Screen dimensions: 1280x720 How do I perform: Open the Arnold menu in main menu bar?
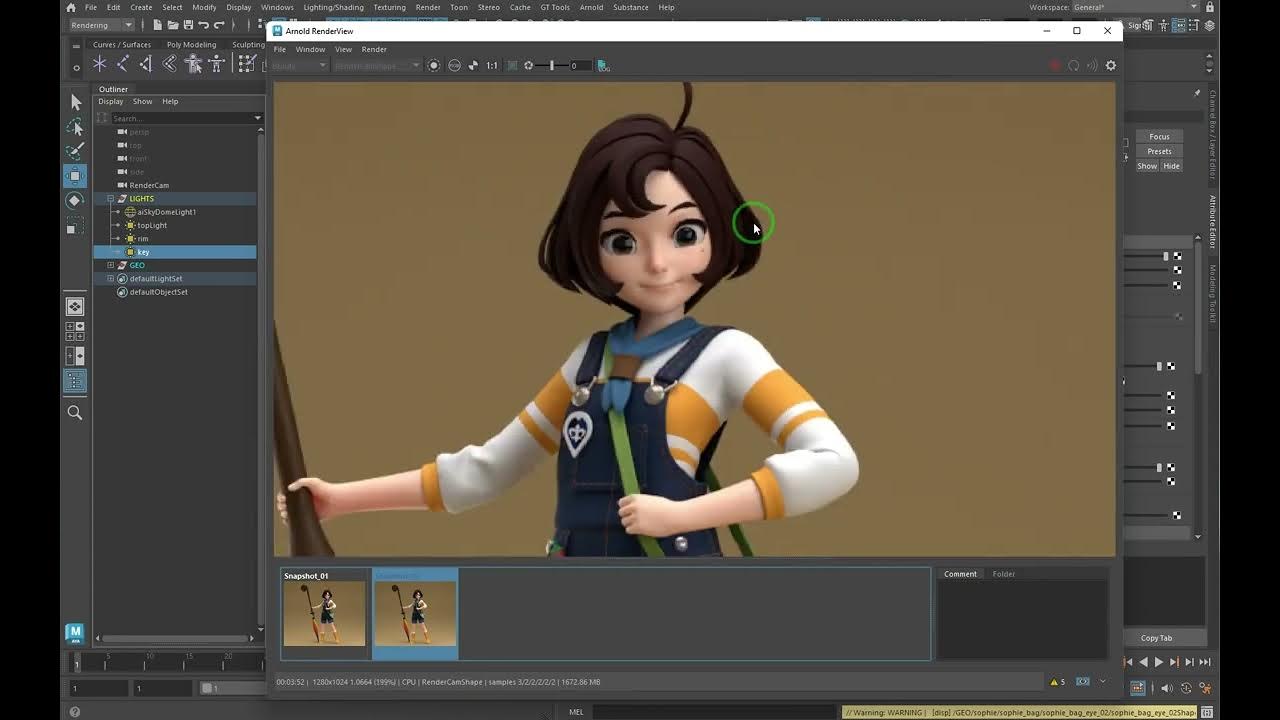[591, 7]
